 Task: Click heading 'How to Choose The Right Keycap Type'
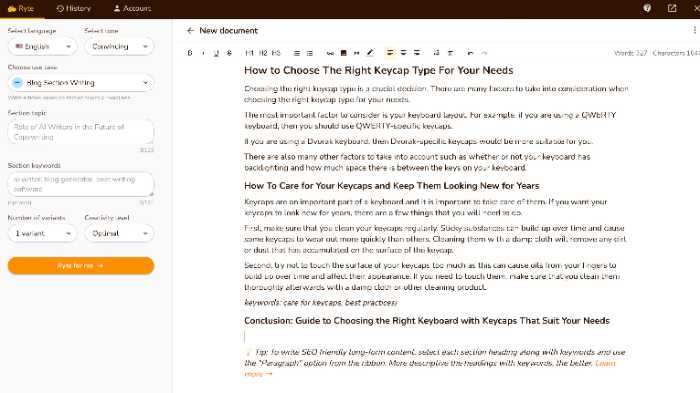coord(379,71)
